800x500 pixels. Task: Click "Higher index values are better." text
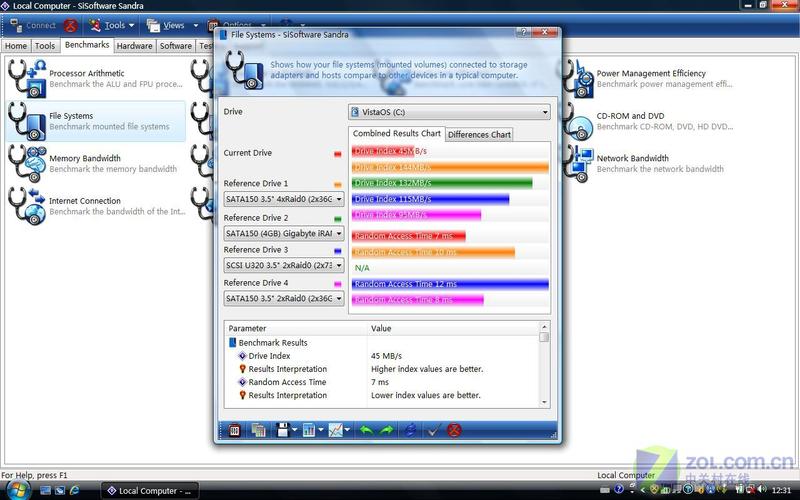[427, 369]
